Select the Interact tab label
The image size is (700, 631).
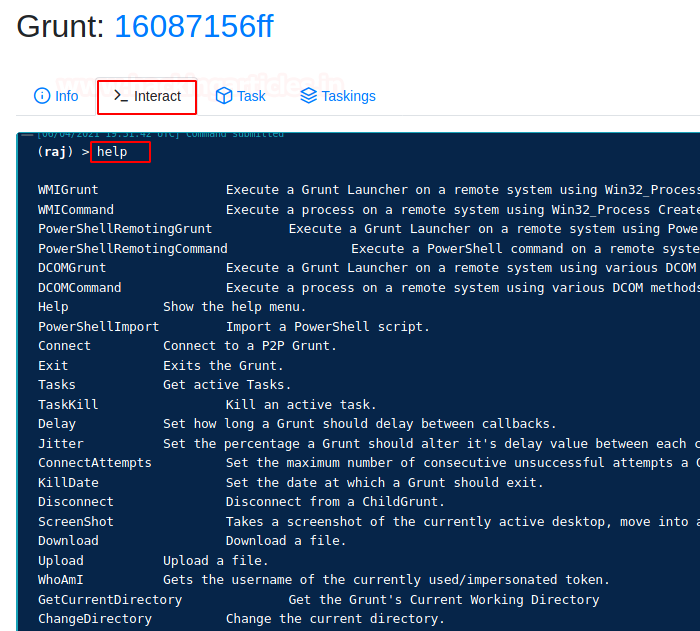pyautogui.click(x=157, y=96)
